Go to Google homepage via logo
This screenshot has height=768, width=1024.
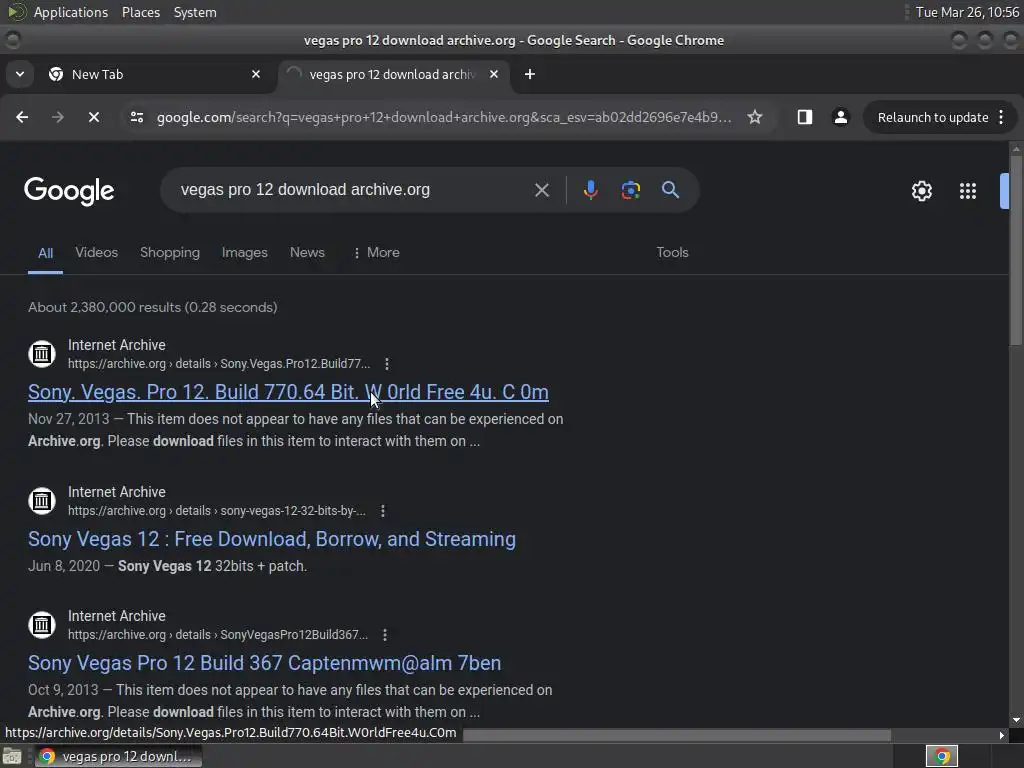[x=69, y=191]
